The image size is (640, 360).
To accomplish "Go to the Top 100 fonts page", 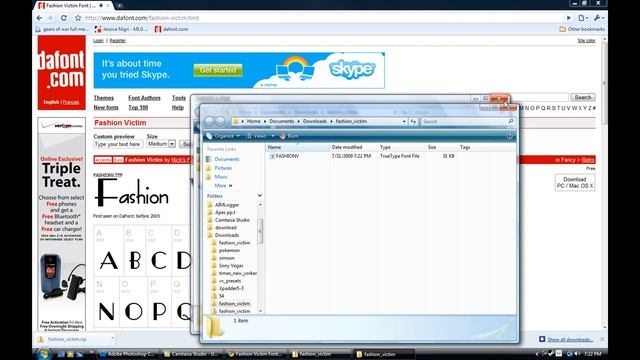I will coord(138,108).
